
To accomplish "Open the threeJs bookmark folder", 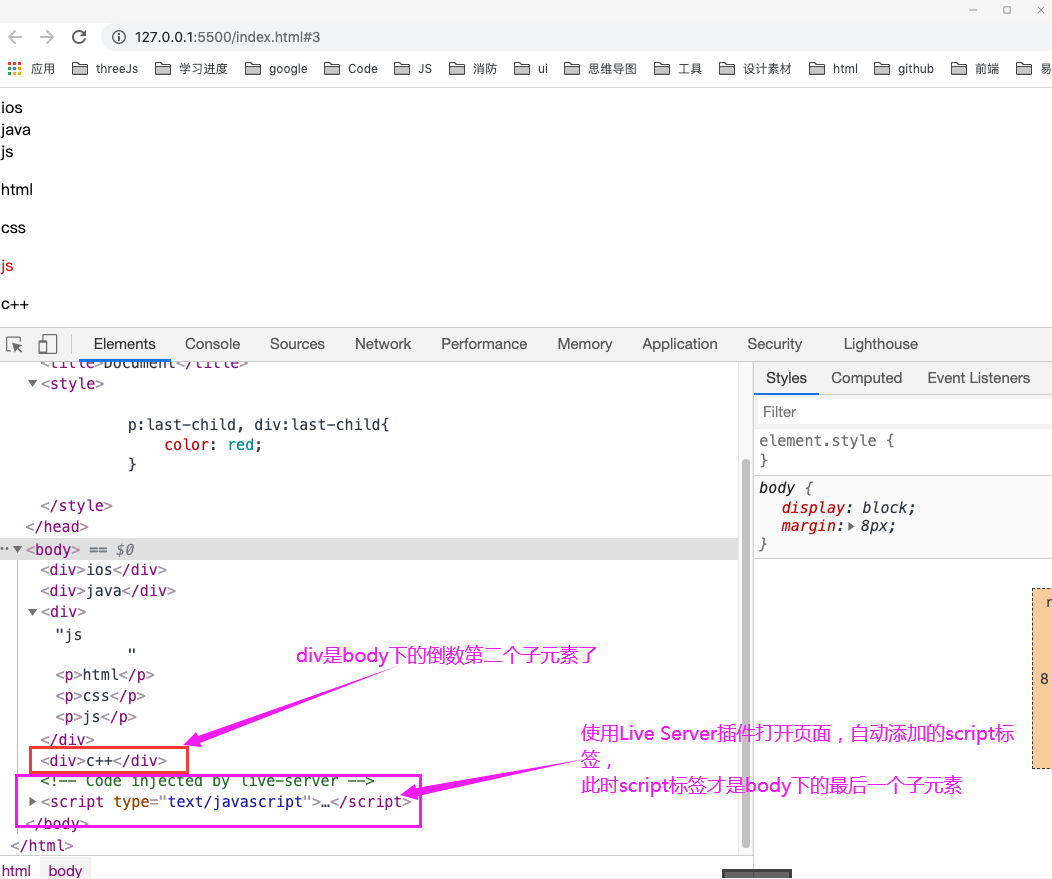I will [105, 68].
